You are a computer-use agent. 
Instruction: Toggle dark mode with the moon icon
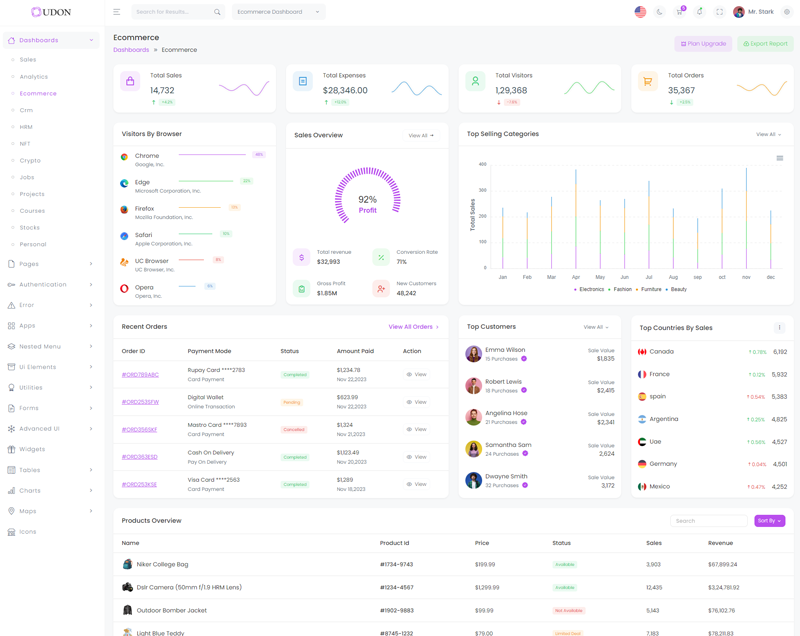(660, 12)
